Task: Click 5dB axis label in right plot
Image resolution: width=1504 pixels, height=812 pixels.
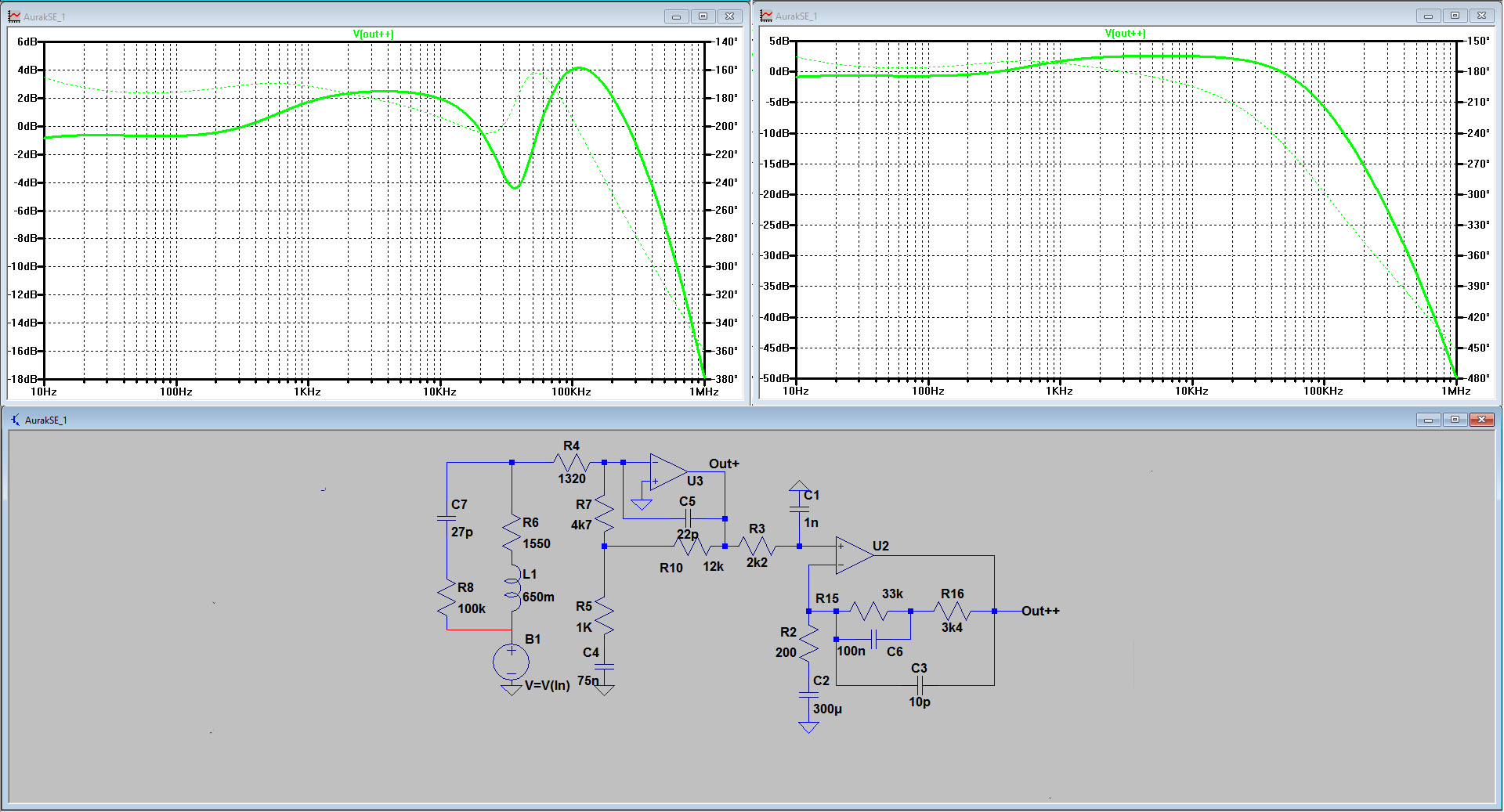Action: point(779,41)
